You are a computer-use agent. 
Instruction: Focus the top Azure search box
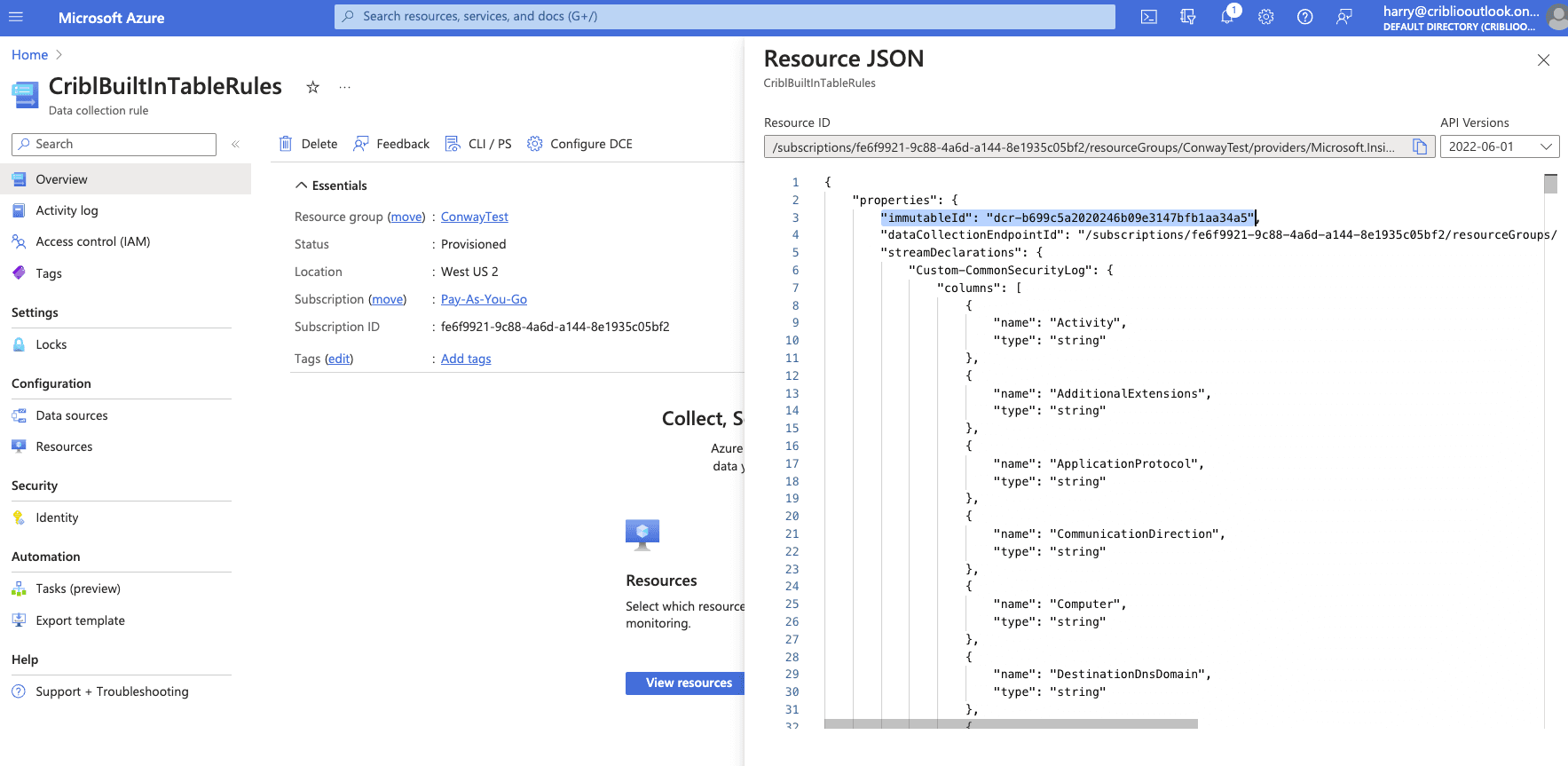[x=724, y=17]
